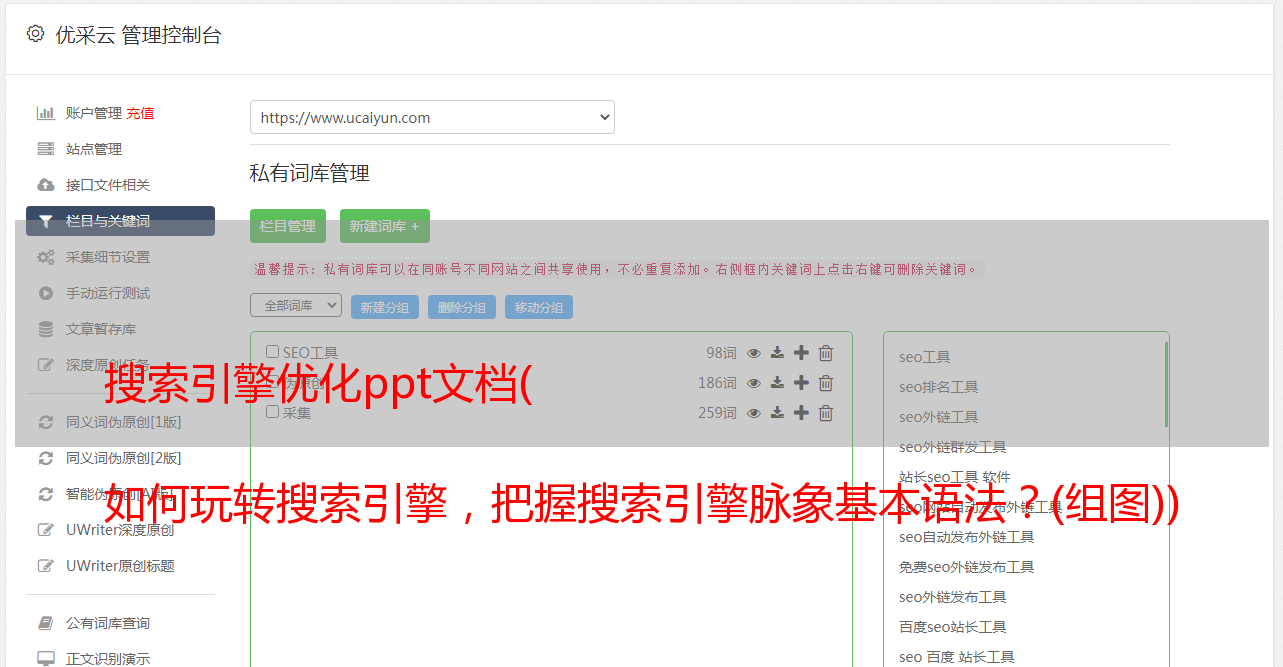The height and width of the screenshot is (667, 1283).
Task: Click the eye icon in the 98词 row
Action: pos(754,353)
